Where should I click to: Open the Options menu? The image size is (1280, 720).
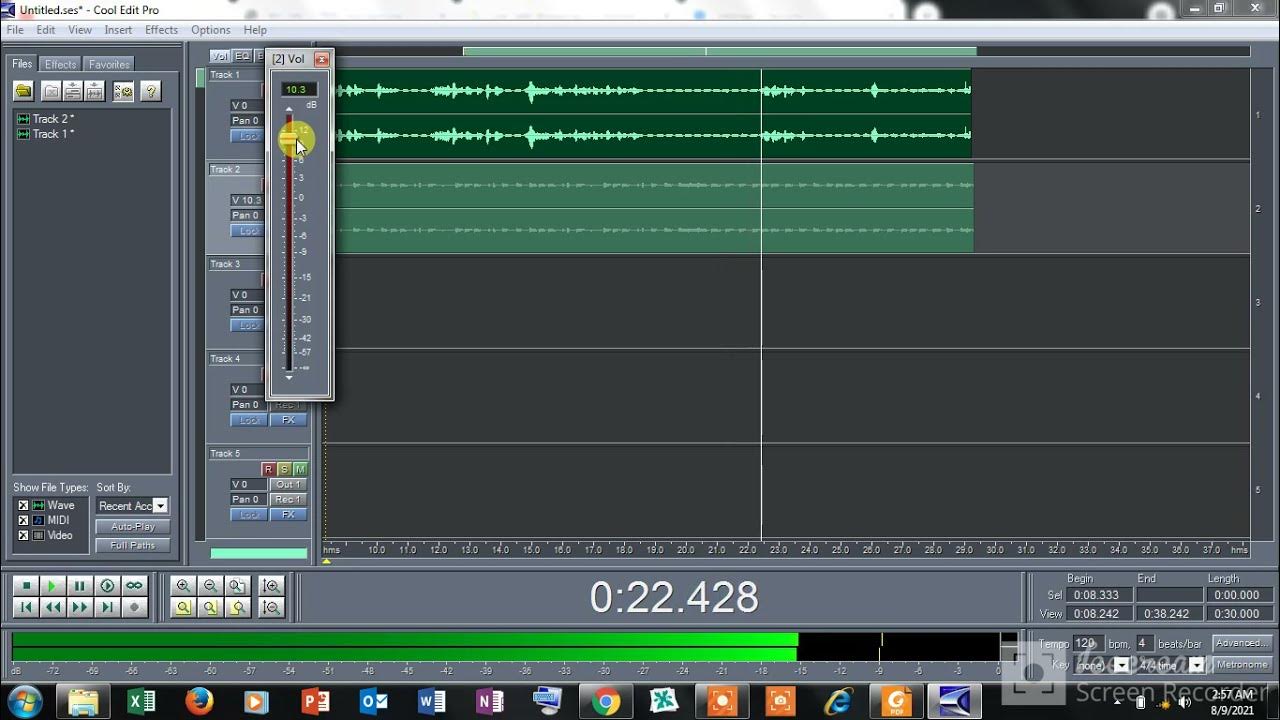coord(210,30)
